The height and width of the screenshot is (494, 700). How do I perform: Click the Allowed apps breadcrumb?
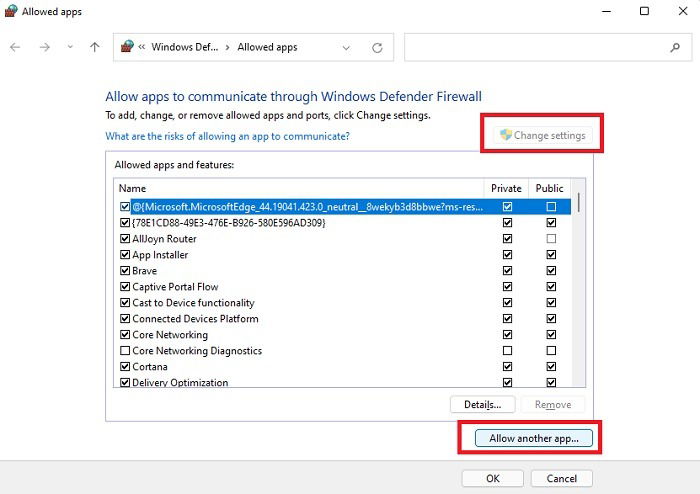[267, 47]
